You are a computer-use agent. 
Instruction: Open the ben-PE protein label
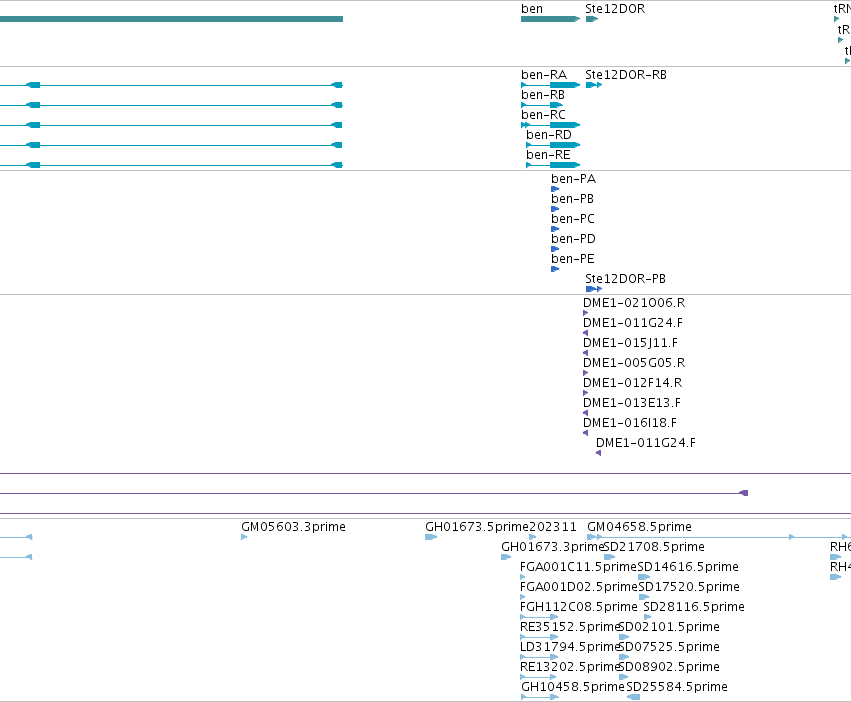(573, 259)
